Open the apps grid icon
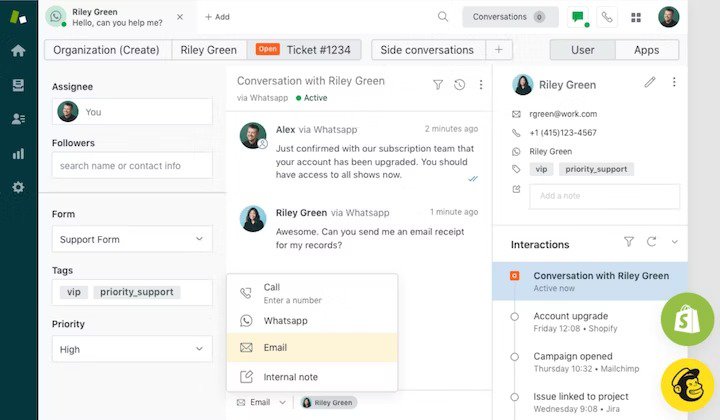Image resolution: width=720 pixels, height=420 pixels. pyautogui.click(x=636, y=17)
